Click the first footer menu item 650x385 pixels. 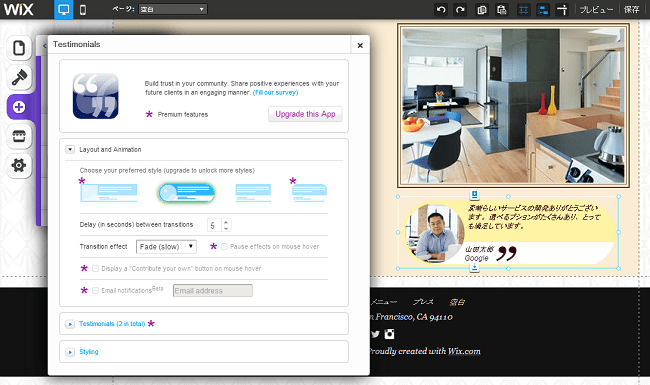pos(384,302)
